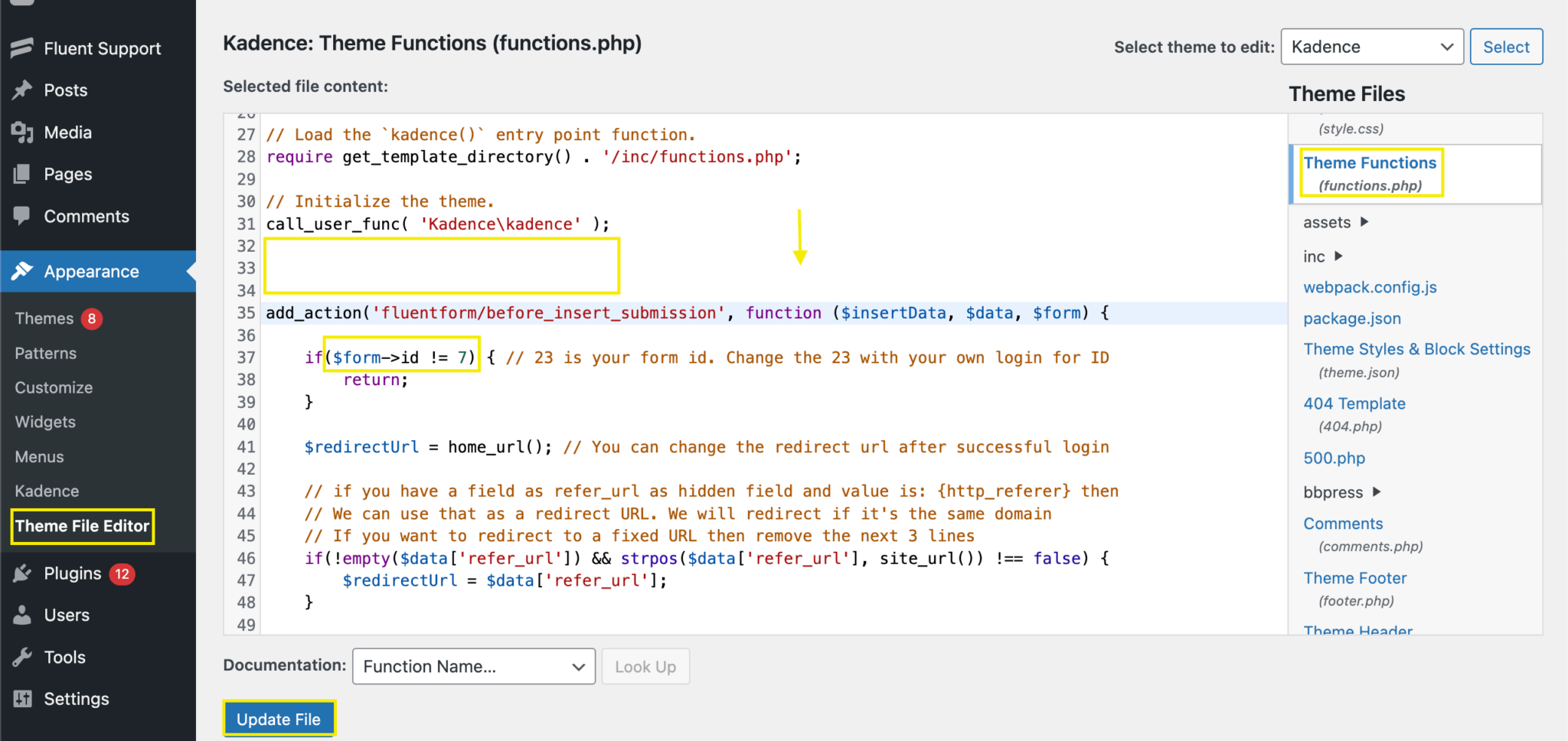Click the Comments speech bubble icon
Screen dimensions: 1568x741
pyautogui.click(x=22, y=216)
